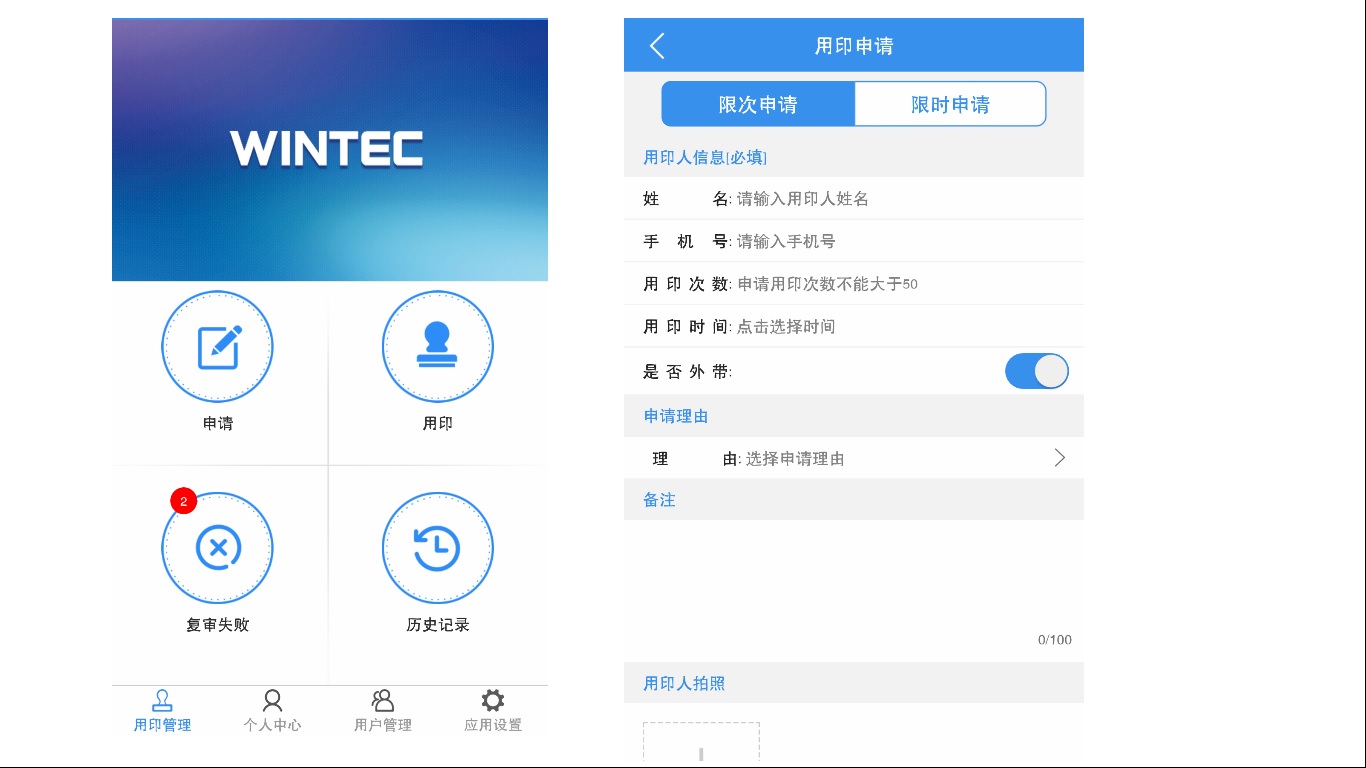Select the 限次申请 tab

click(758, 104)
